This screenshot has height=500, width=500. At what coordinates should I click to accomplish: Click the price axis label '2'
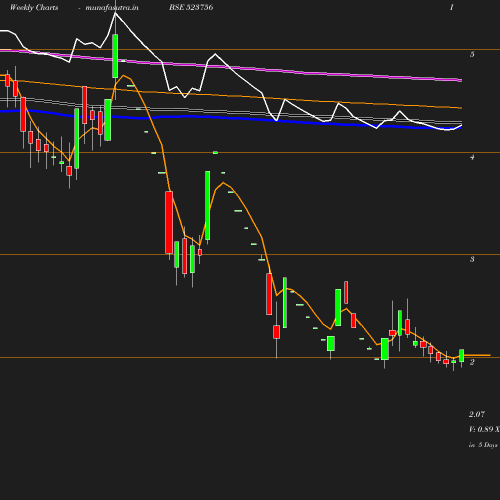point(472,362)
